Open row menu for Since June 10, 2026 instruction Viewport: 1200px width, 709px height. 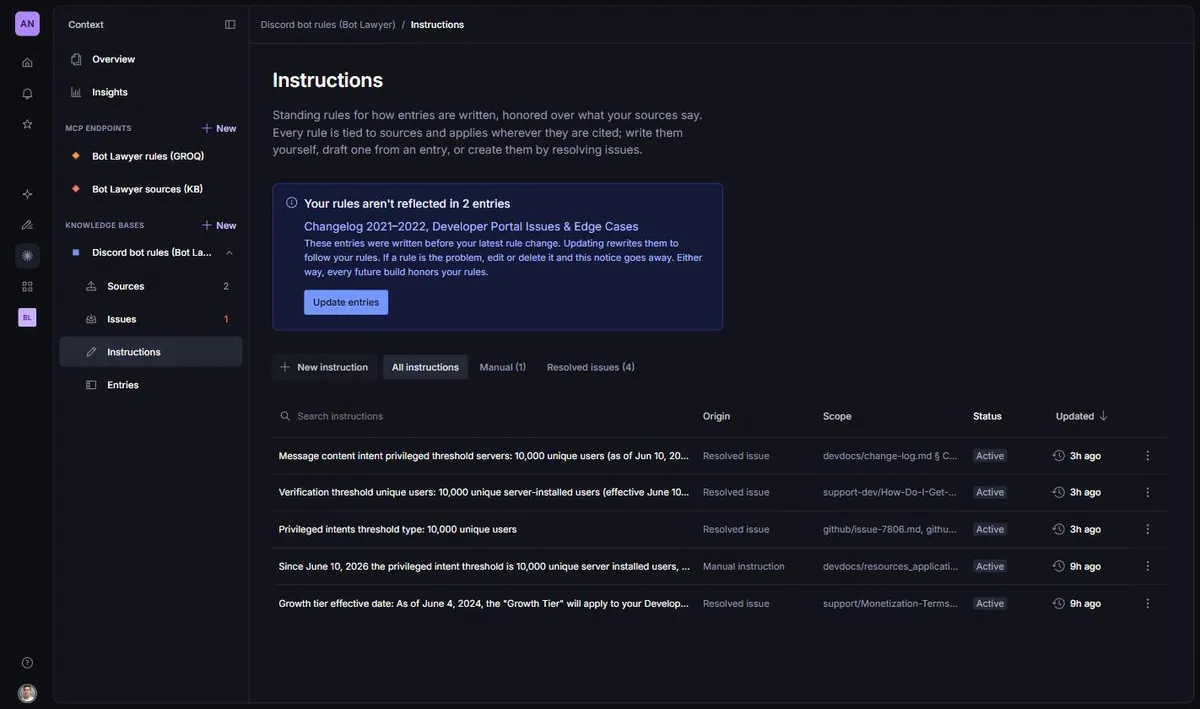click(x=1147, y=566)
